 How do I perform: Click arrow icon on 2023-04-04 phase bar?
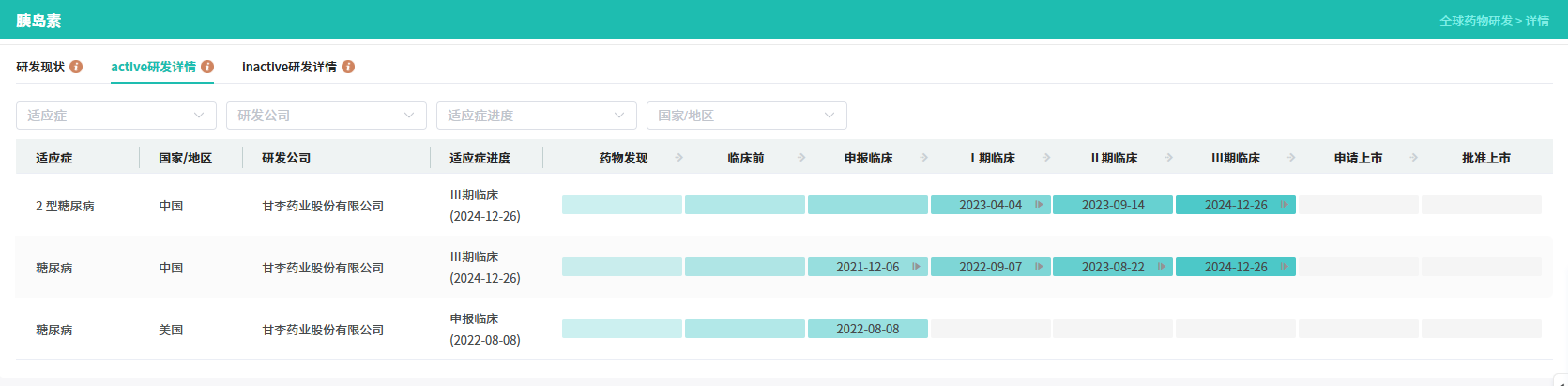[1039, 205]
